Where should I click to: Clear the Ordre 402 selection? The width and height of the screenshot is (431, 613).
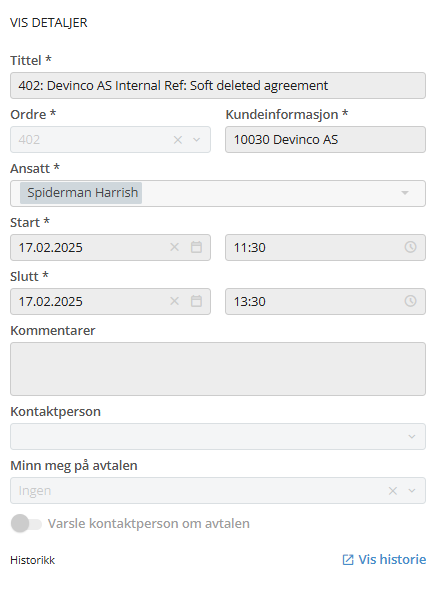click(x=178, y=140)
